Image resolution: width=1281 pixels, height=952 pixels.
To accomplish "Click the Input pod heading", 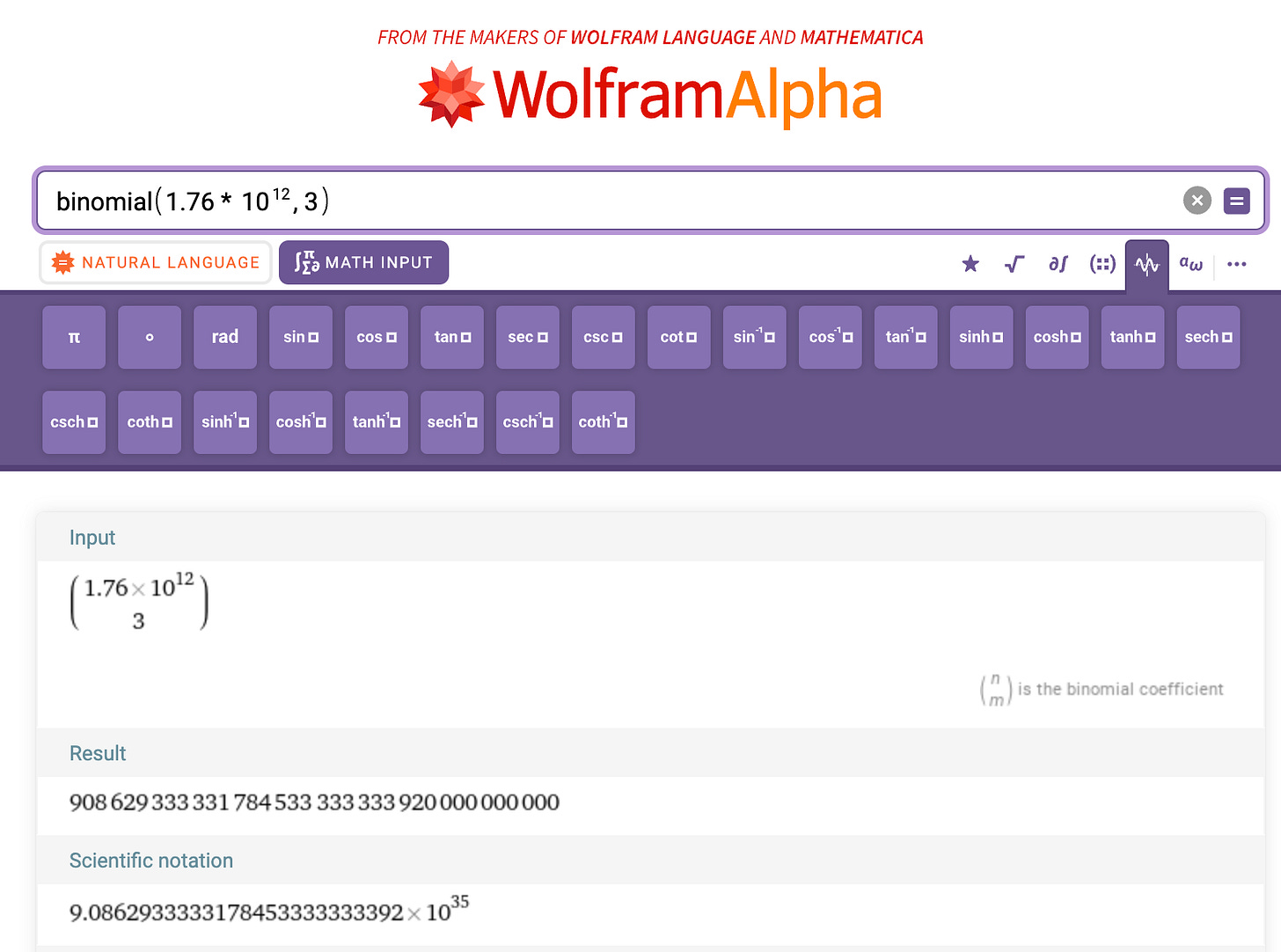I will coord(92,538).
